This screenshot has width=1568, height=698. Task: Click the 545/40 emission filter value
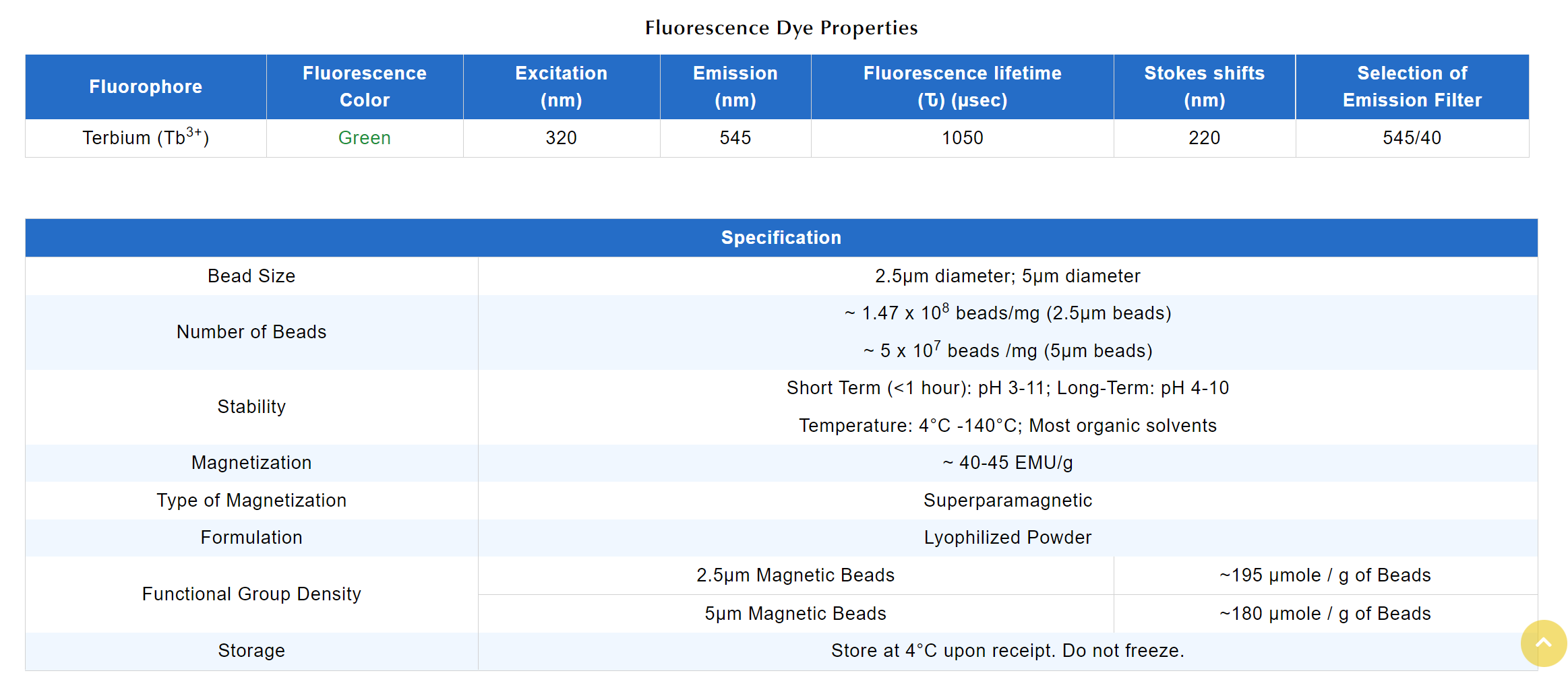coord(1412,138)
